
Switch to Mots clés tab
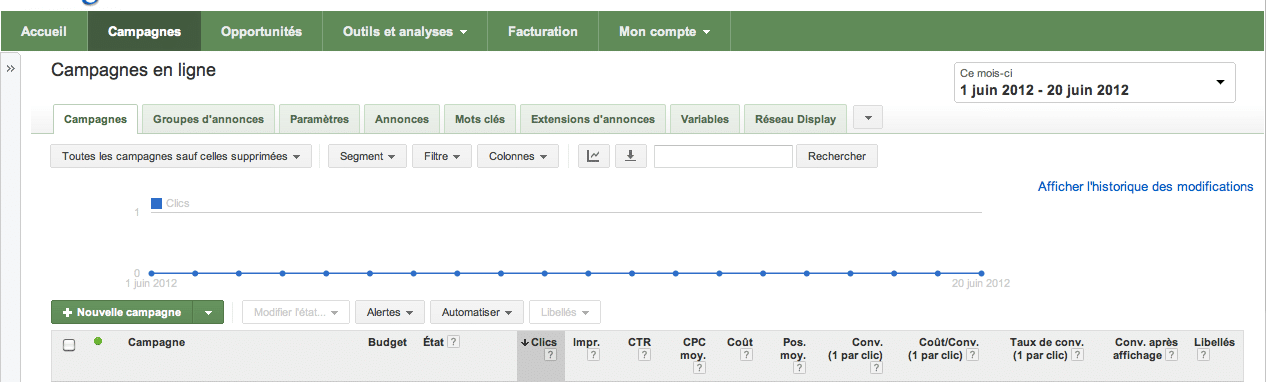480,119
